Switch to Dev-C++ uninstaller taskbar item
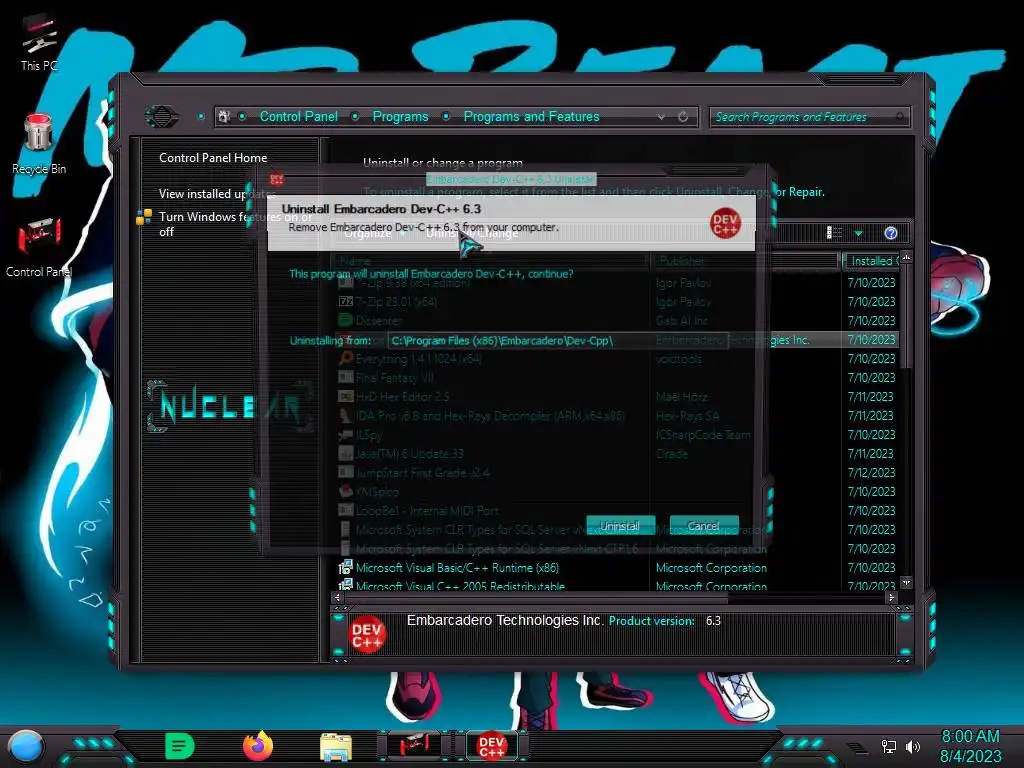Image resolution: width=1024 pixels, height=768 pixels. click(x=491, y=746)
